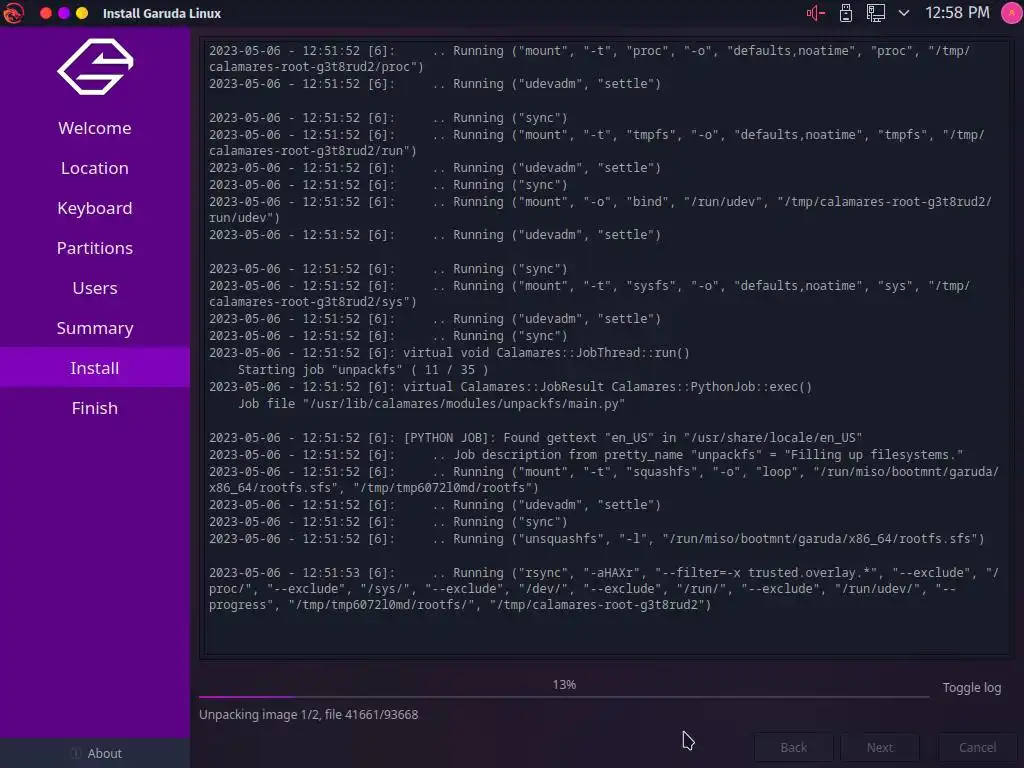
Task: Click the Back button
Action: coord(793,747)
